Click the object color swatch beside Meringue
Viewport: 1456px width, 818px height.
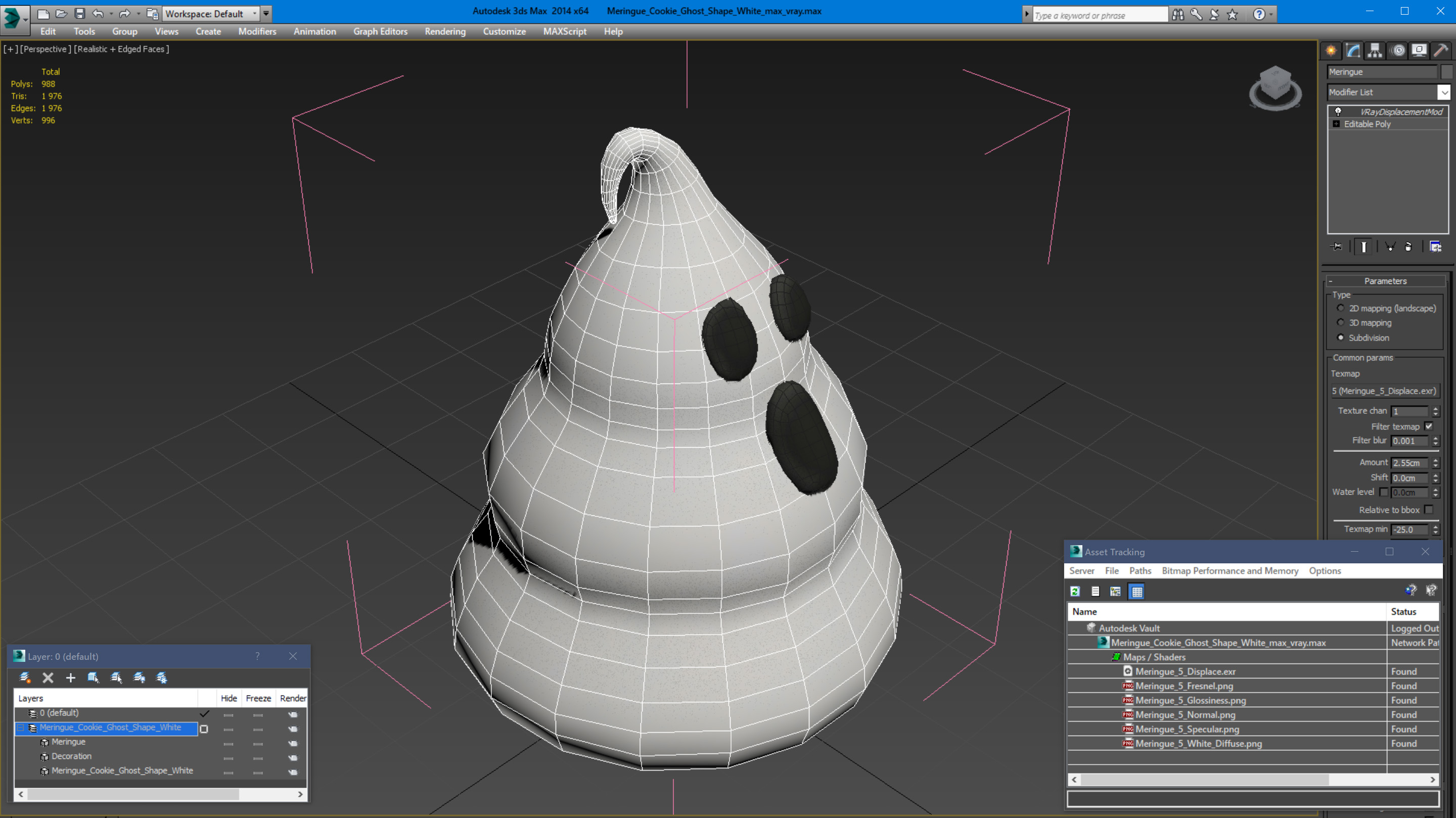[1446, 72]
